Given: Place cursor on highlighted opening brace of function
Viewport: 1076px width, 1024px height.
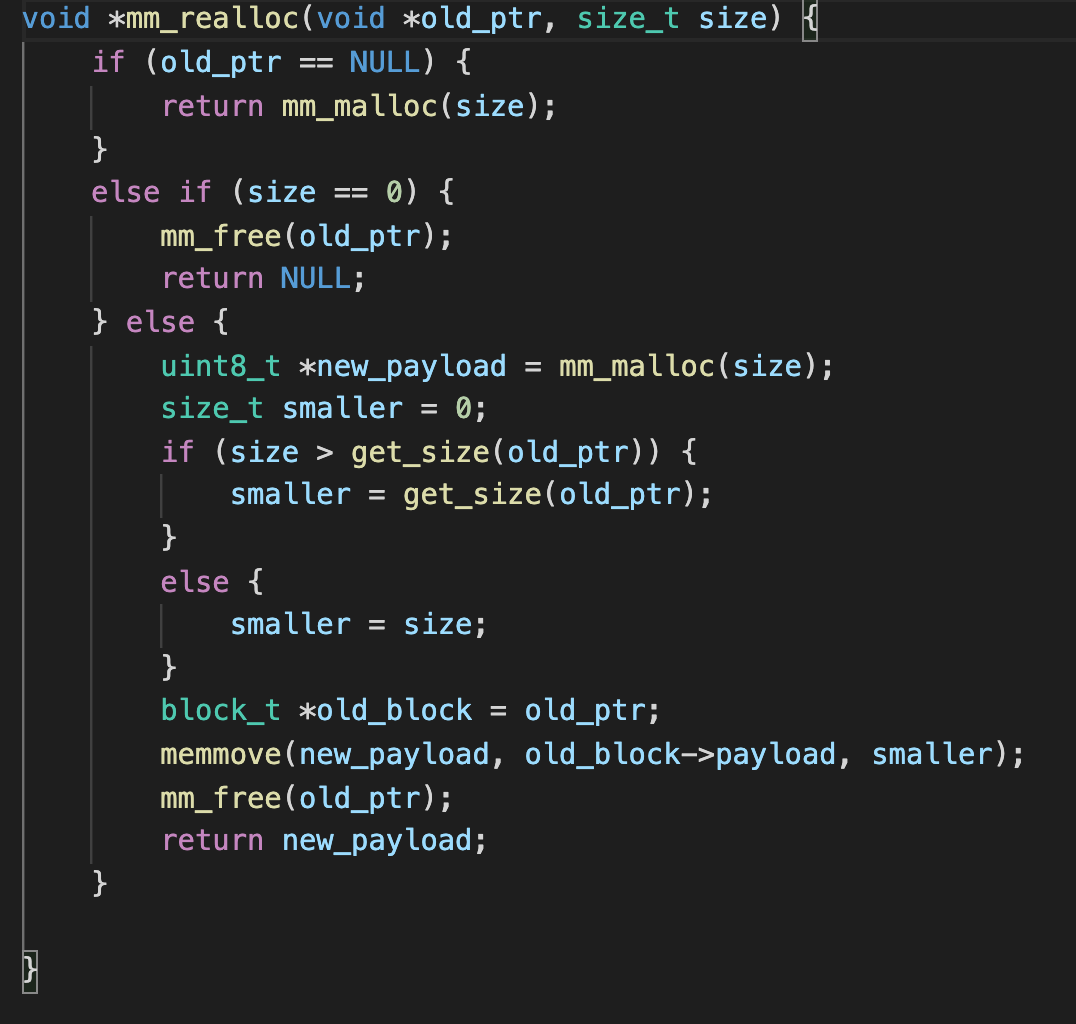Looking at the screenshot, I should pyautogui.click(x=809, y=19).
